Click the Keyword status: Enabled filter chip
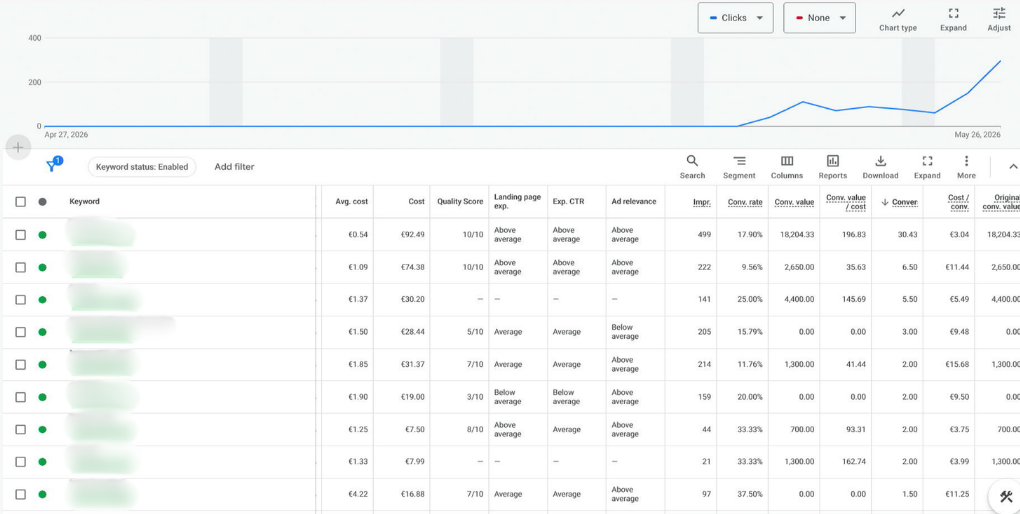1020x514 pixels. 142,167
